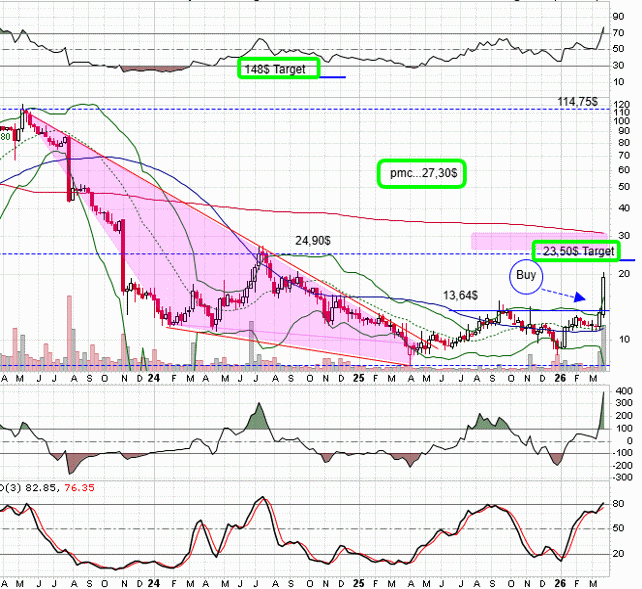Click the 148$ Target label box
Screen dimensions: 642x589
[277, 69]
